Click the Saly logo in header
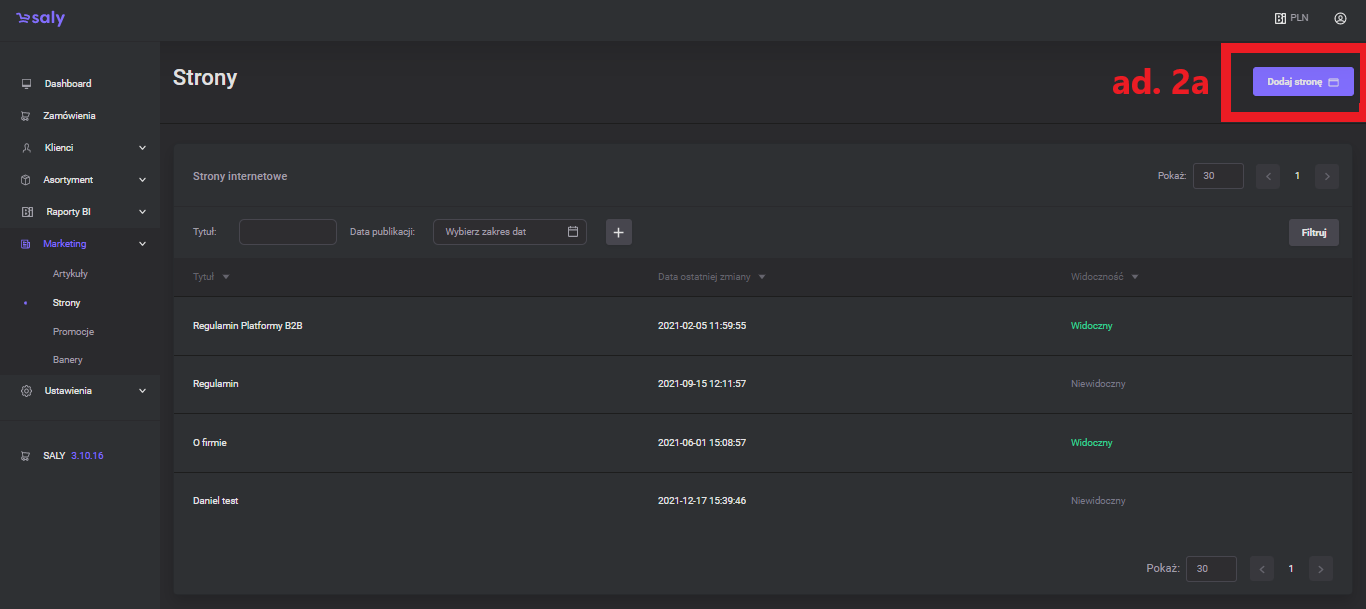This screenshot has width=1366, height=609. [x=40, y=19]
